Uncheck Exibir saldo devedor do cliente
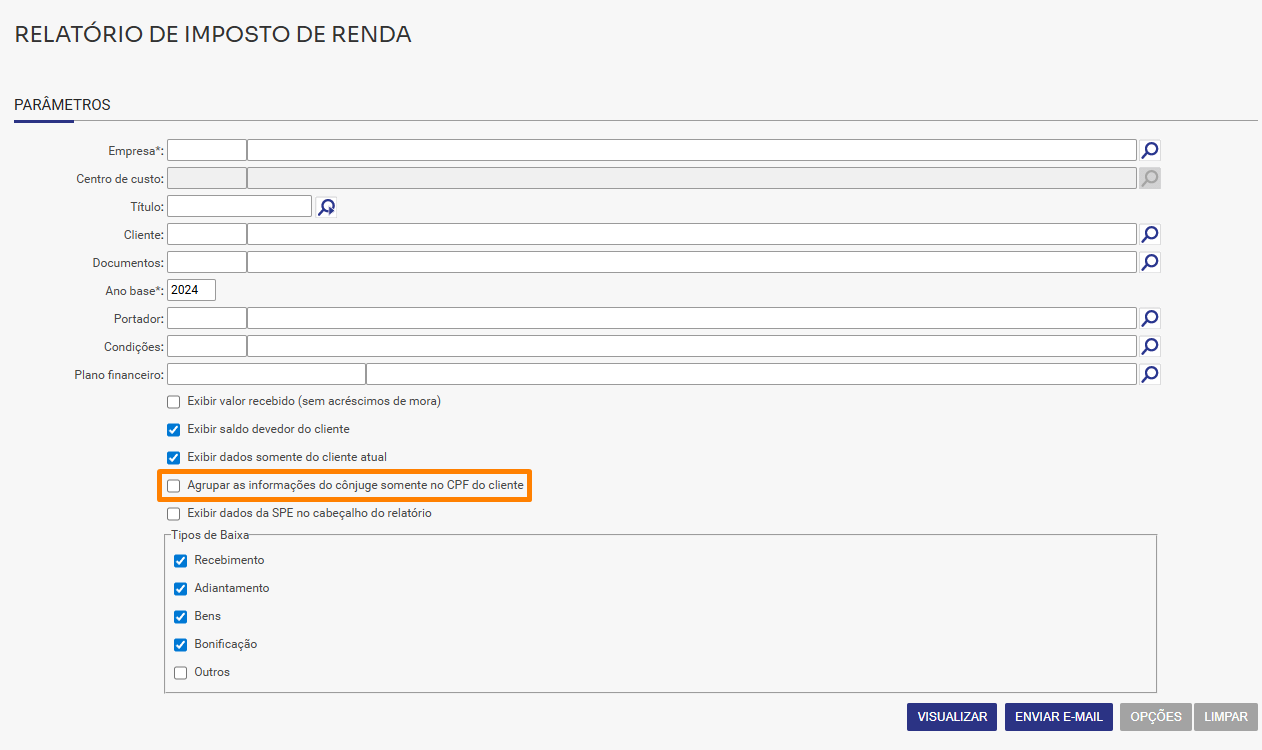The width and height of the screenshot is (1262, 750). (174, 430)
